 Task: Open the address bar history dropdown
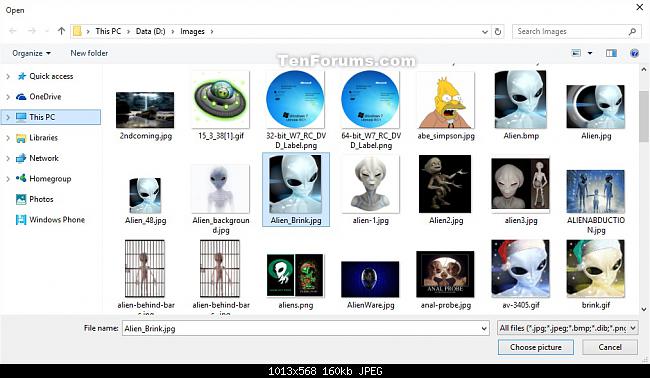tap(485, 32)
